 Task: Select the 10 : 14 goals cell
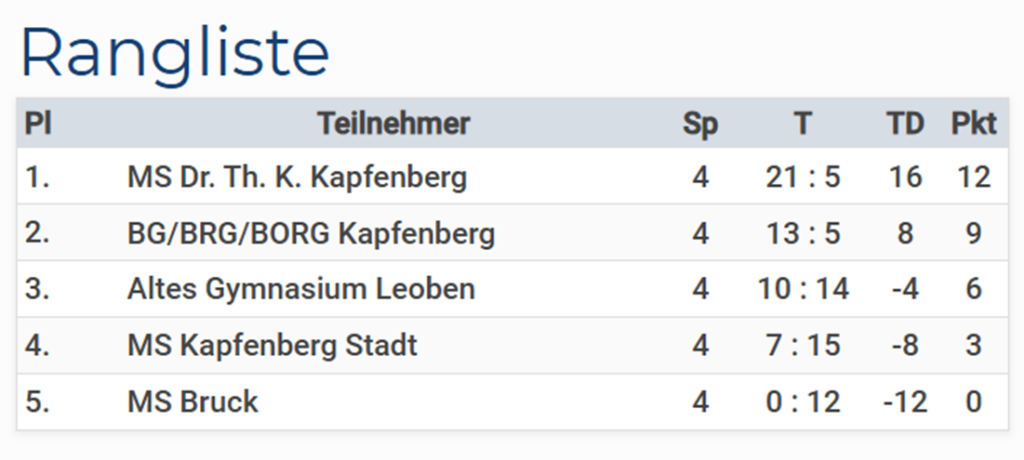tap(803, 290)
